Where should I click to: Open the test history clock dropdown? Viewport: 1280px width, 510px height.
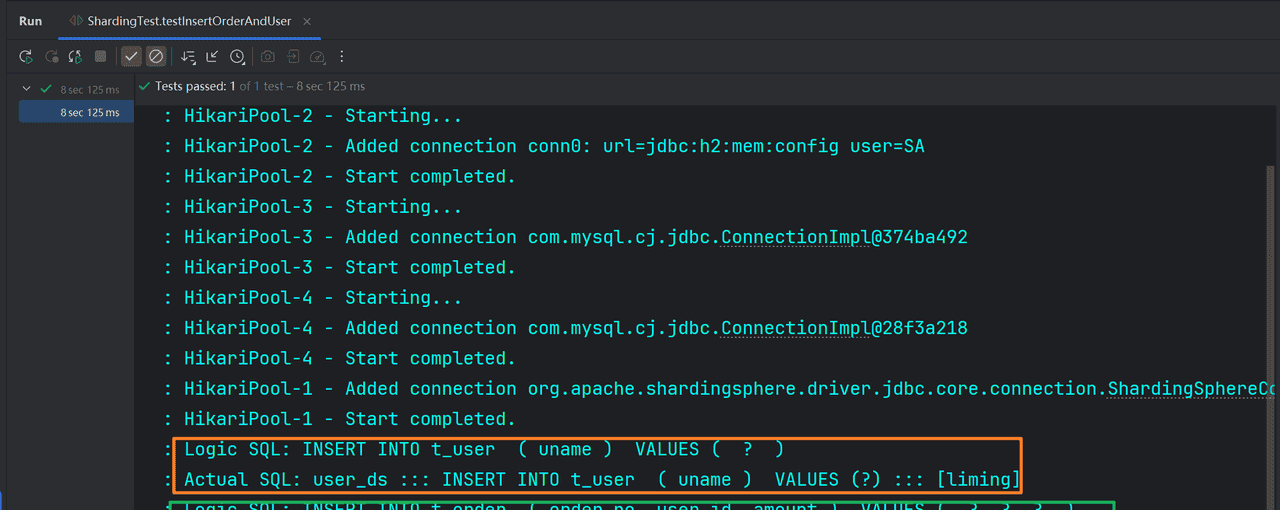tap(238, 57)
